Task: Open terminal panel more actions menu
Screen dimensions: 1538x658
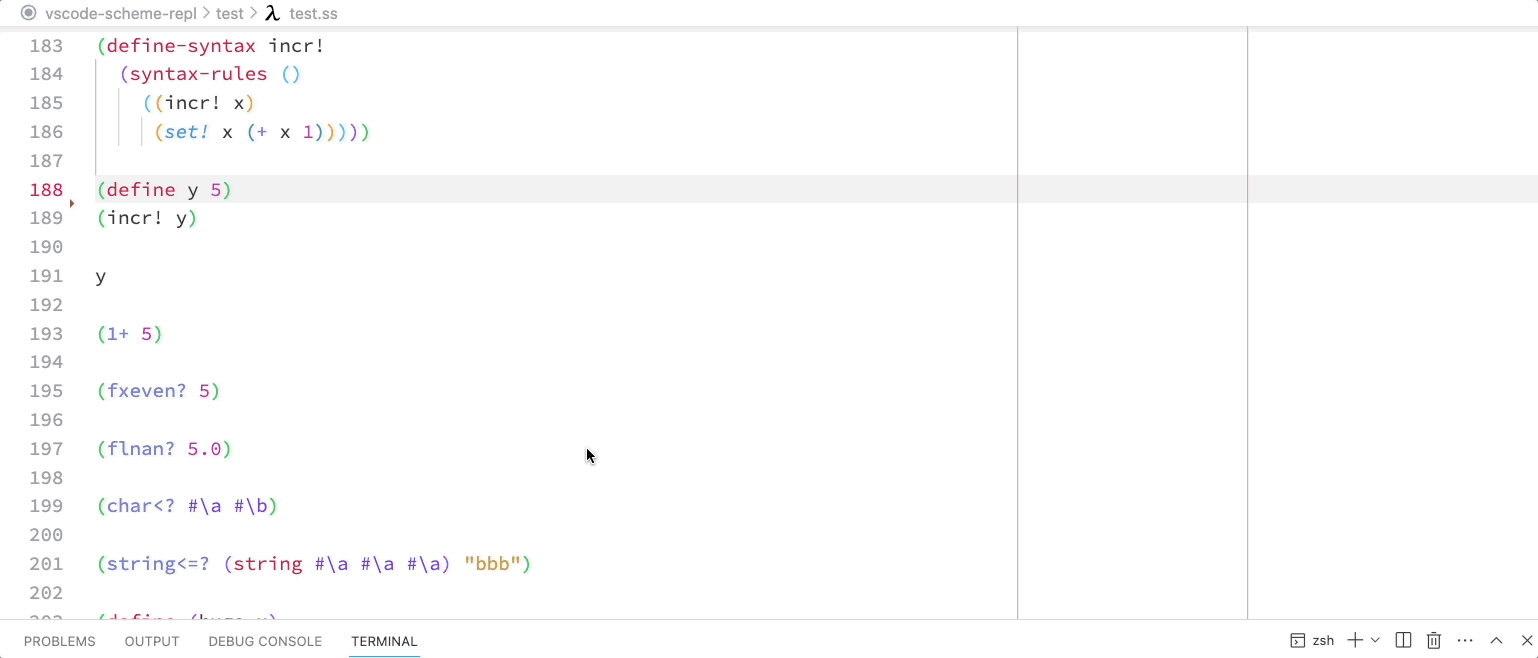Action: 1465,641
